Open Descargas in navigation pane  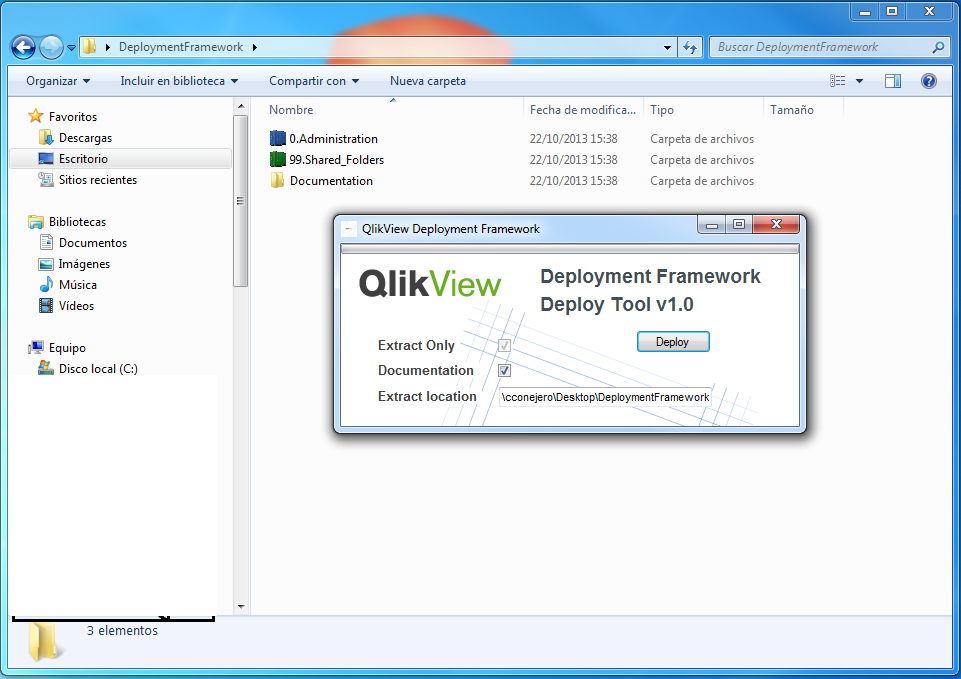point(85,138)
